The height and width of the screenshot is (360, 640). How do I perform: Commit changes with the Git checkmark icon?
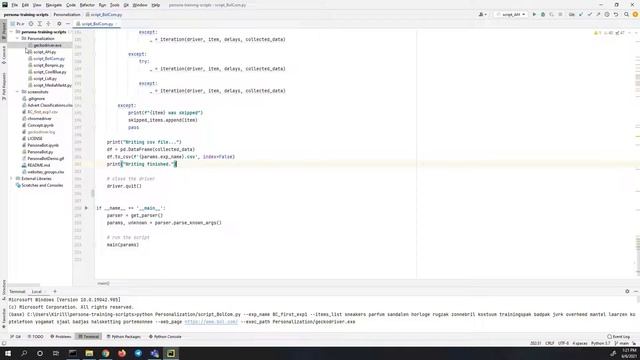pyautogui.click(x=590, y=14)
